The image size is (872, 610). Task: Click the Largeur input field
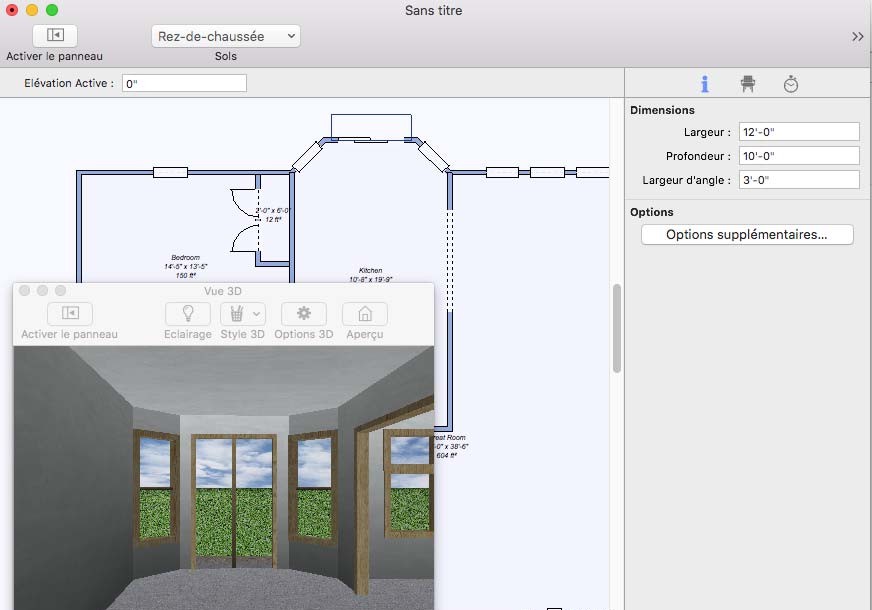click(x=798, y=132)
